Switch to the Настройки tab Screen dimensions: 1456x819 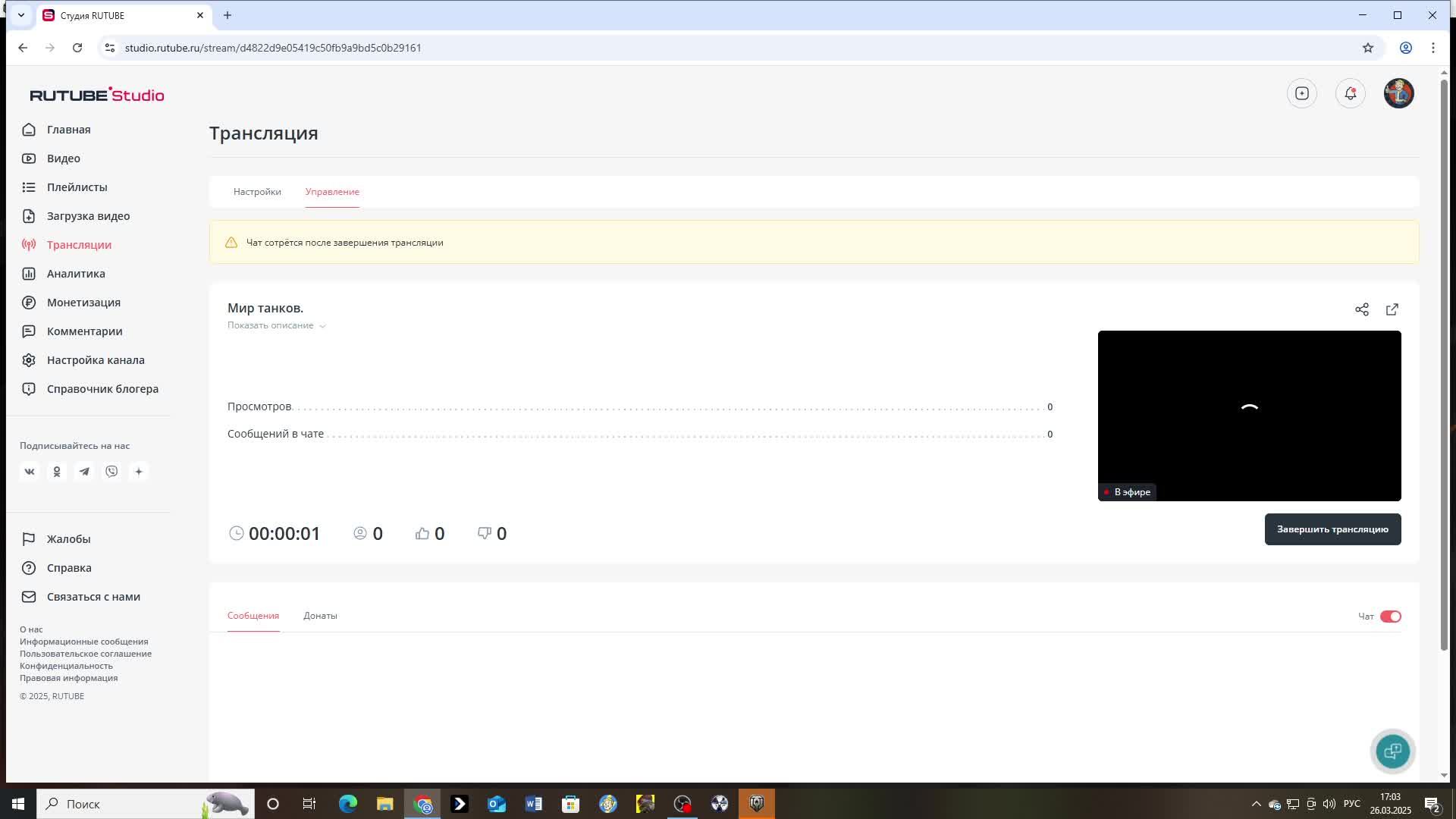[x=257, y=192]
